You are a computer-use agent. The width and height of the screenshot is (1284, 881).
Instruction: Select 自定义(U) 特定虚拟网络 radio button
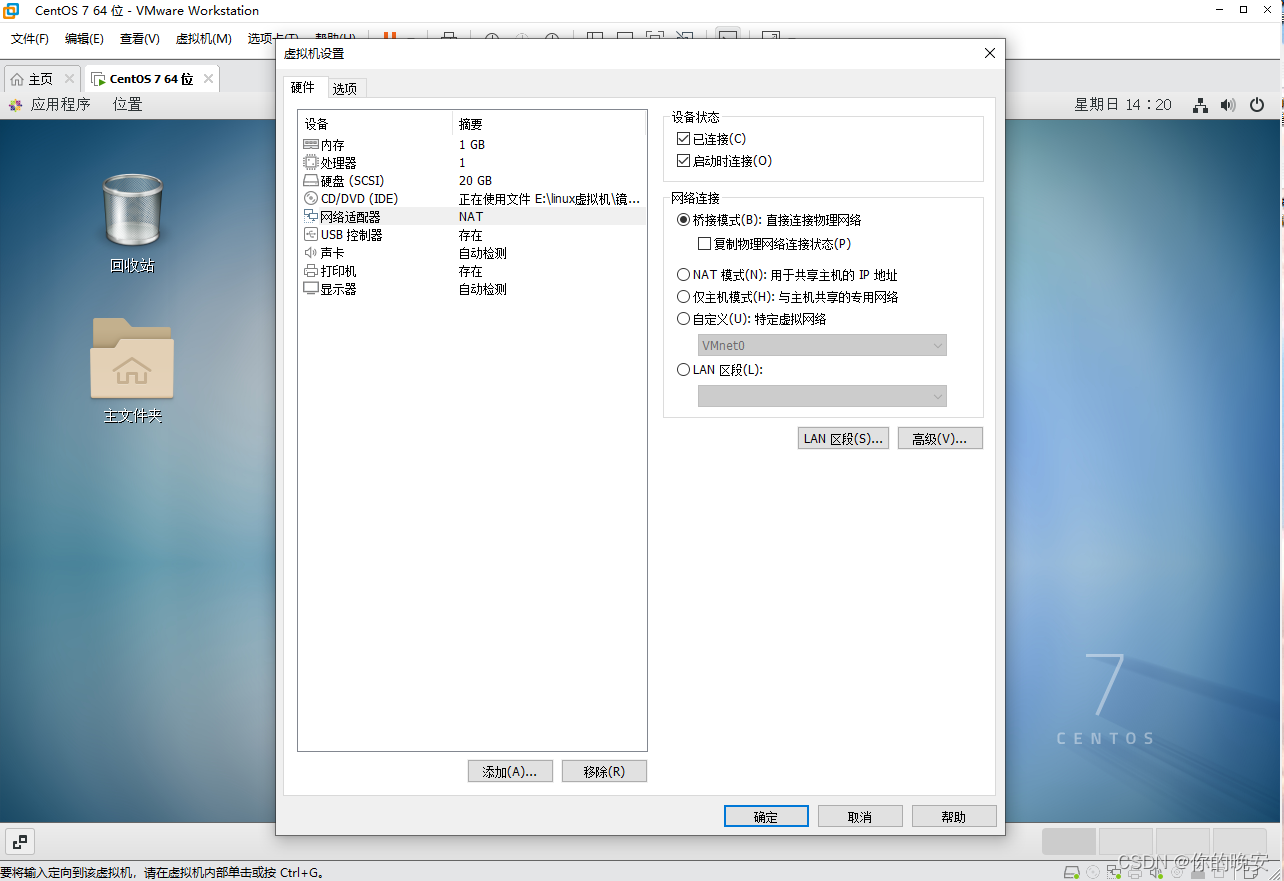click(x=684, y=319)
